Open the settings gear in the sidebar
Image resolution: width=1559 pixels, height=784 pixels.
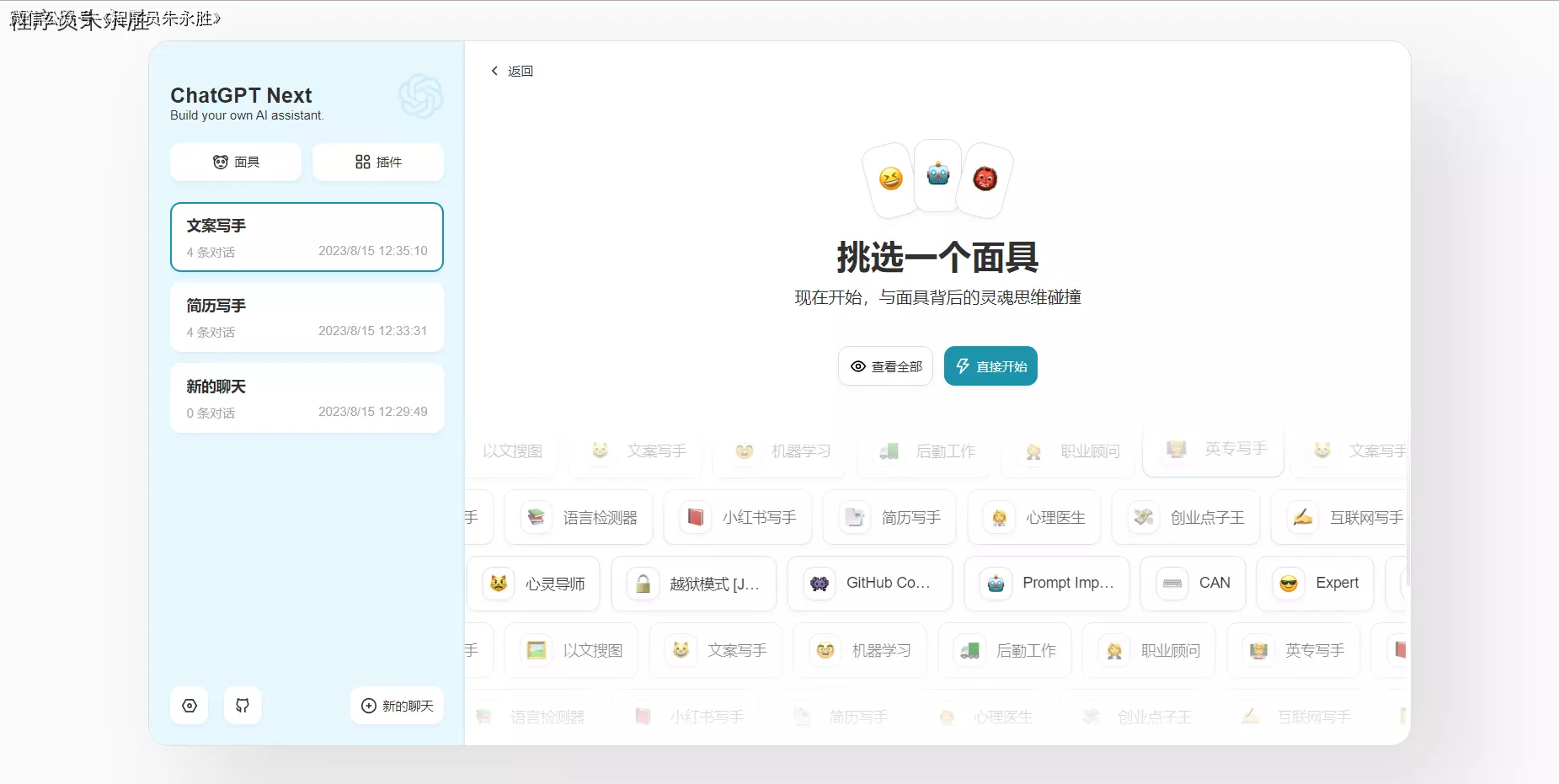pyautogui.click(x=189, y=706)
